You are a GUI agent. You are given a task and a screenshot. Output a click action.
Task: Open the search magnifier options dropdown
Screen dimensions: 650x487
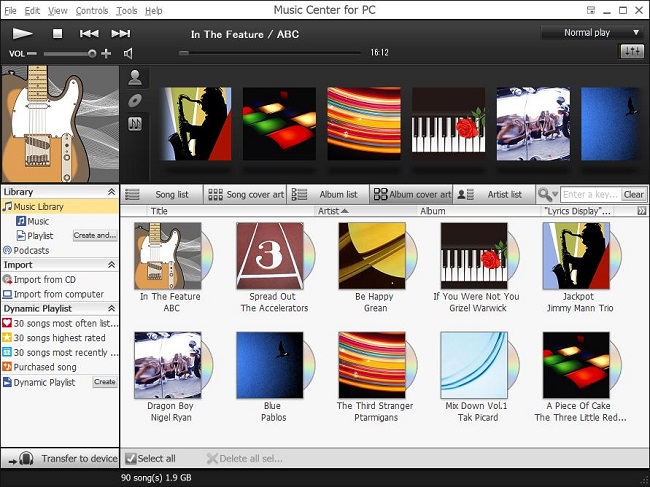[548, 194]
